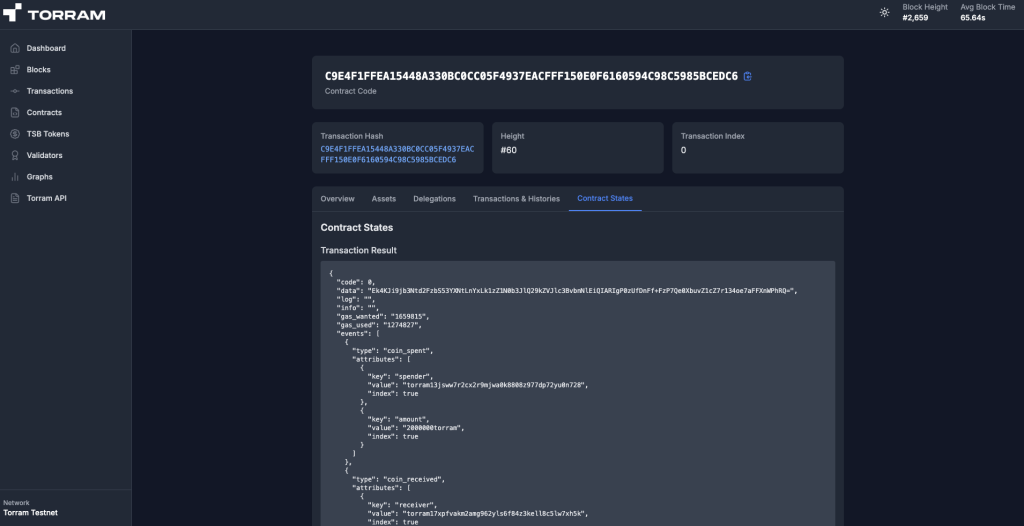Click the Torram Testnet network label
This screenshot has height=526, width=1024.
click(31, 513)
